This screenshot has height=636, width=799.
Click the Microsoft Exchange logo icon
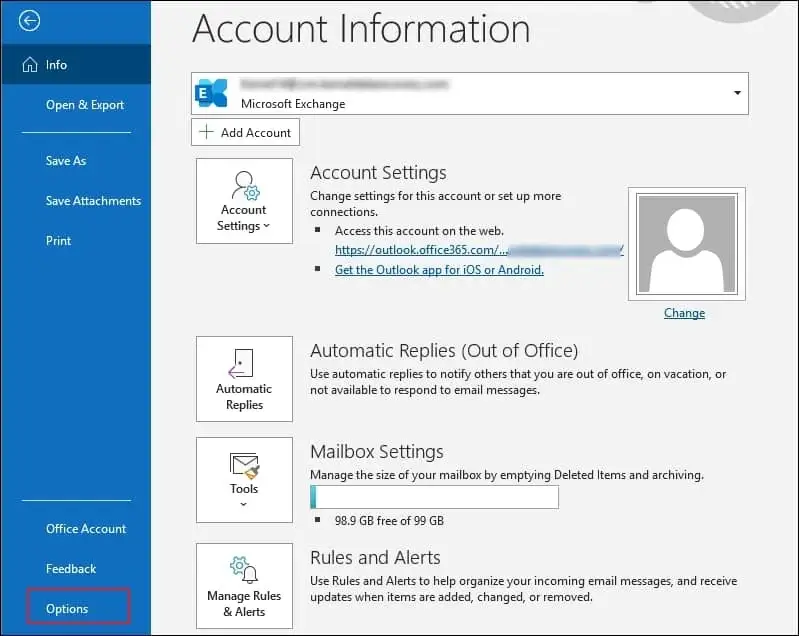pos(211,93)
